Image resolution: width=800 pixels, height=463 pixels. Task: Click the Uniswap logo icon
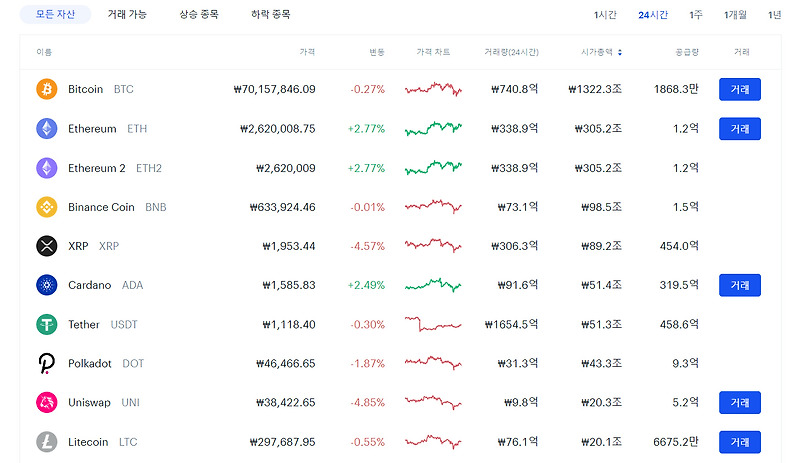[x=47, y=402]
